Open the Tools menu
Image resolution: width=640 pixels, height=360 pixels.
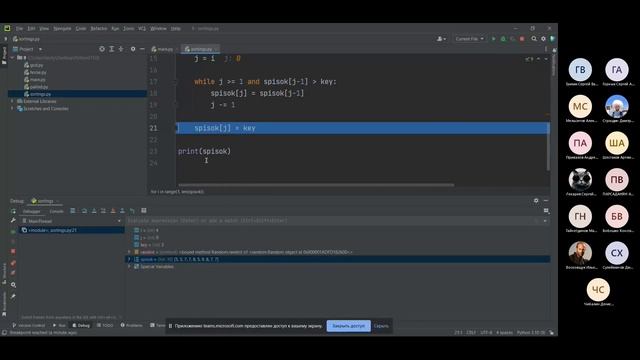coord(129,29)
